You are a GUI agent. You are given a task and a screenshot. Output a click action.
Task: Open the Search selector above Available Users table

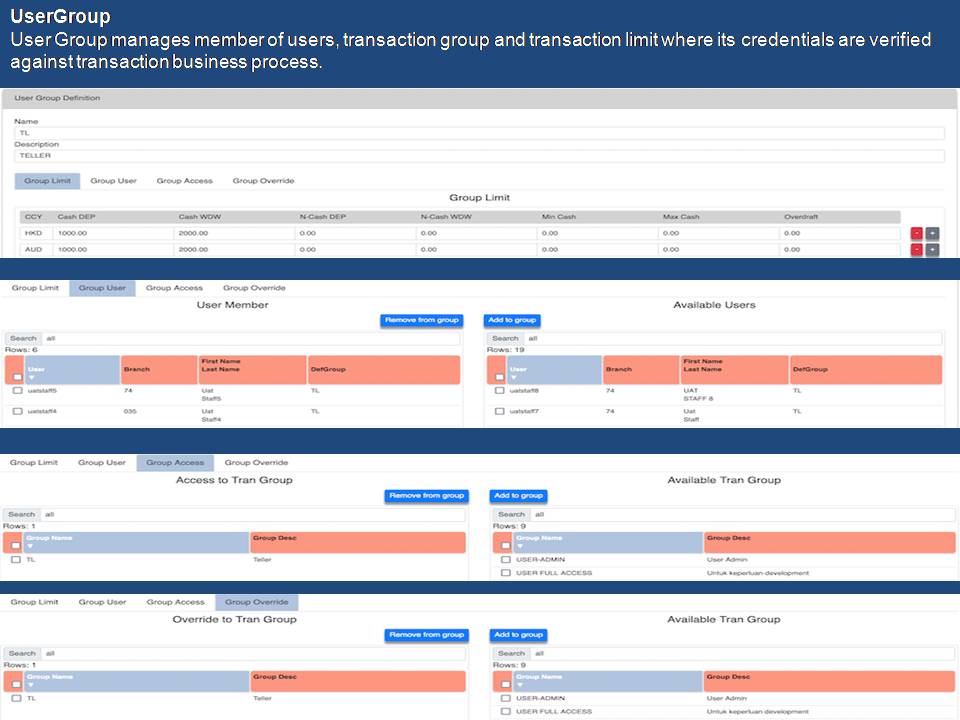pyautogui.click(x=506, y=338)
